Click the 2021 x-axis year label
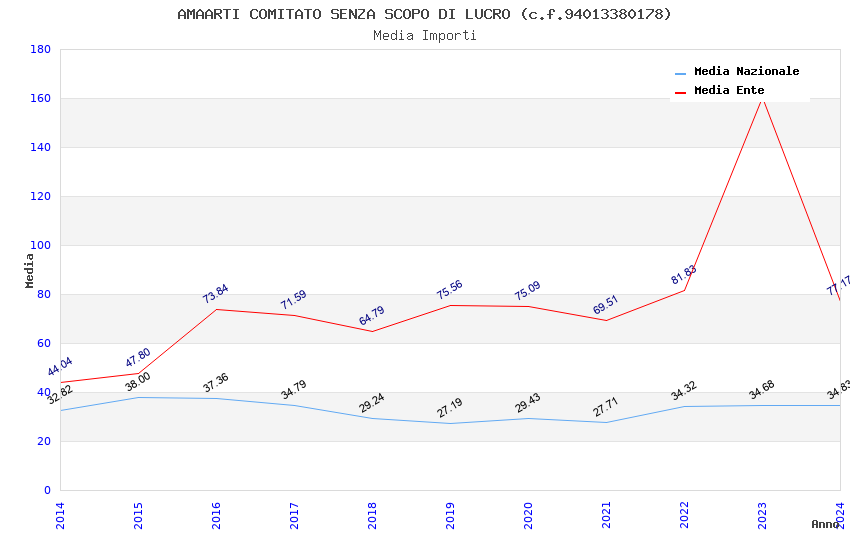This screenshot has width=850, height=550. pos(607,515)
